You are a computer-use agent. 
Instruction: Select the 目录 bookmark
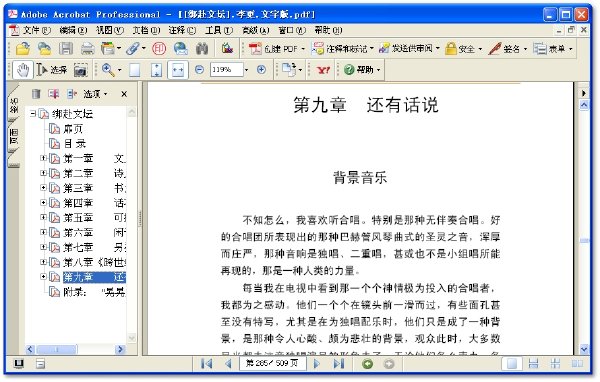pos(75,144)
